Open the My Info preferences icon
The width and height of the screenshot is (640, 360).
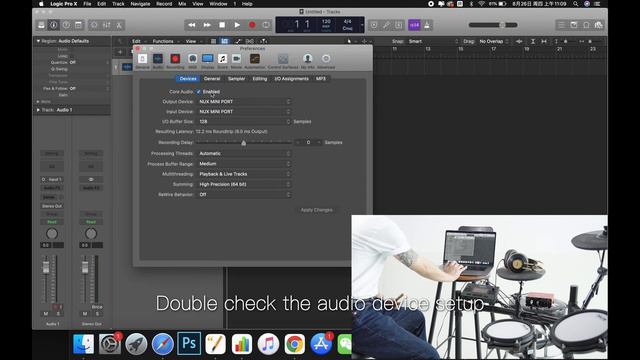click(308, 61)
